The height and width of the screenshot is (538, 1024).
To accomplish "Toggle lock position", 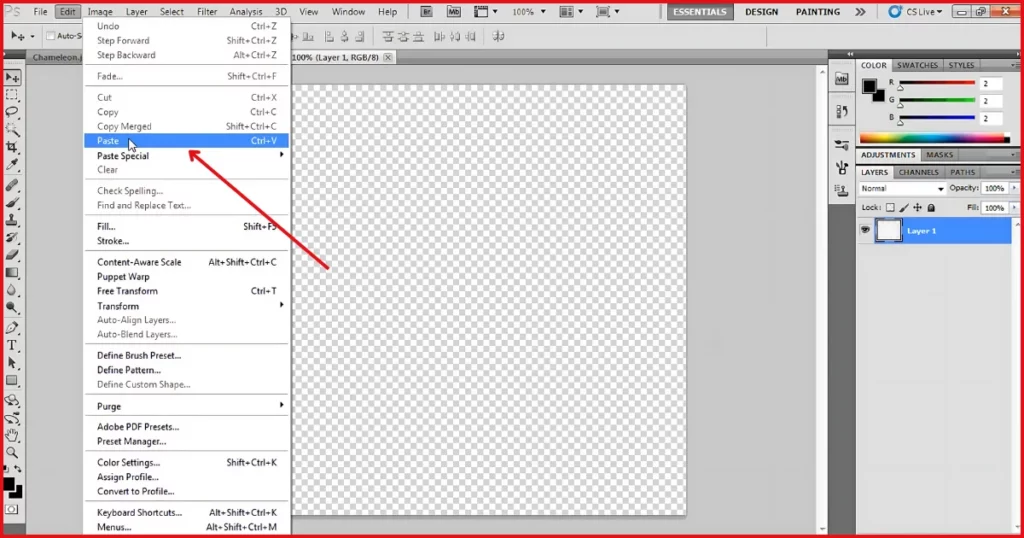I will click(x=918, y=208).
